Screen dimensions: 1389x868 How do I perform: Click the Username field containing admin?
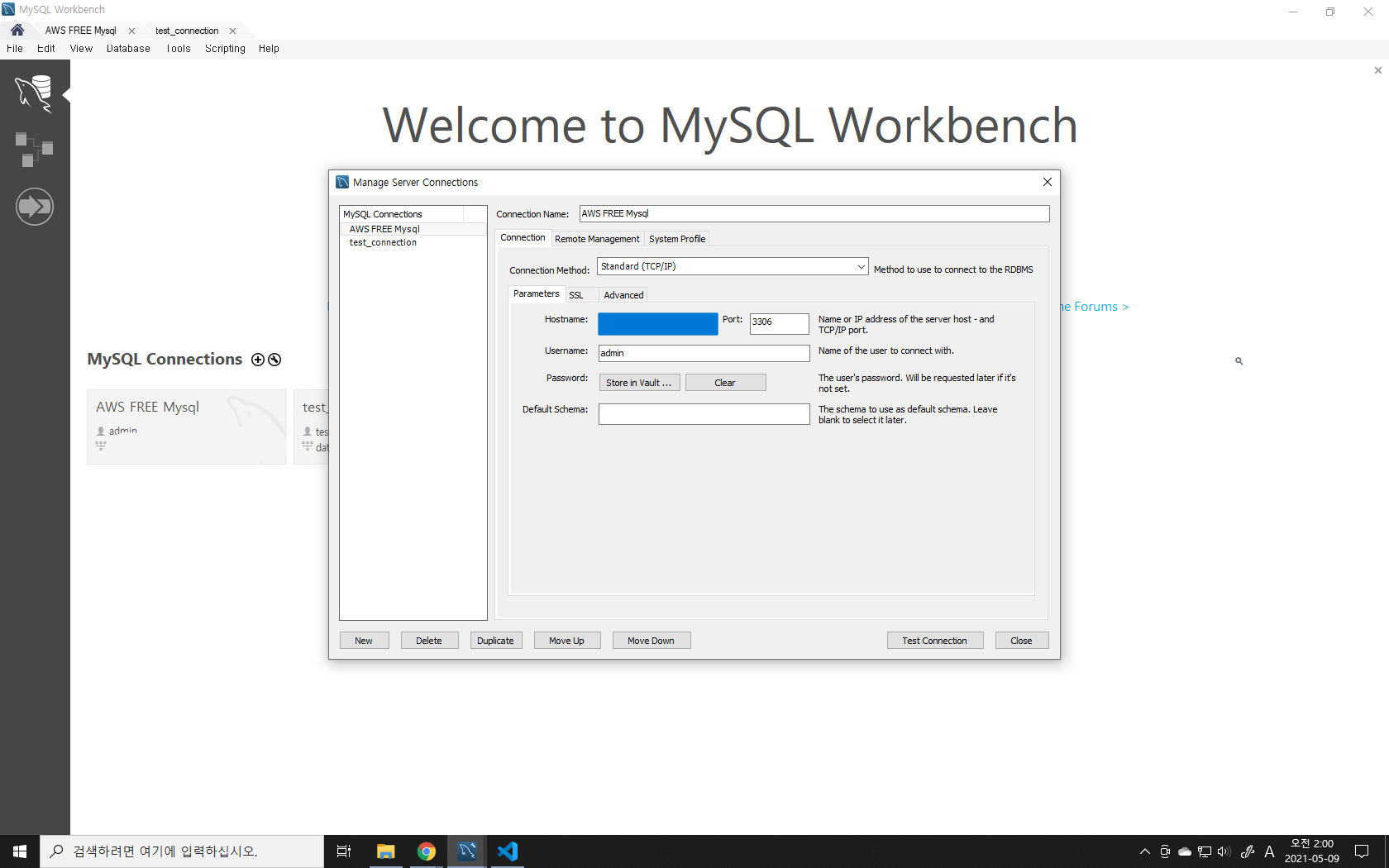tap(704, 353)
